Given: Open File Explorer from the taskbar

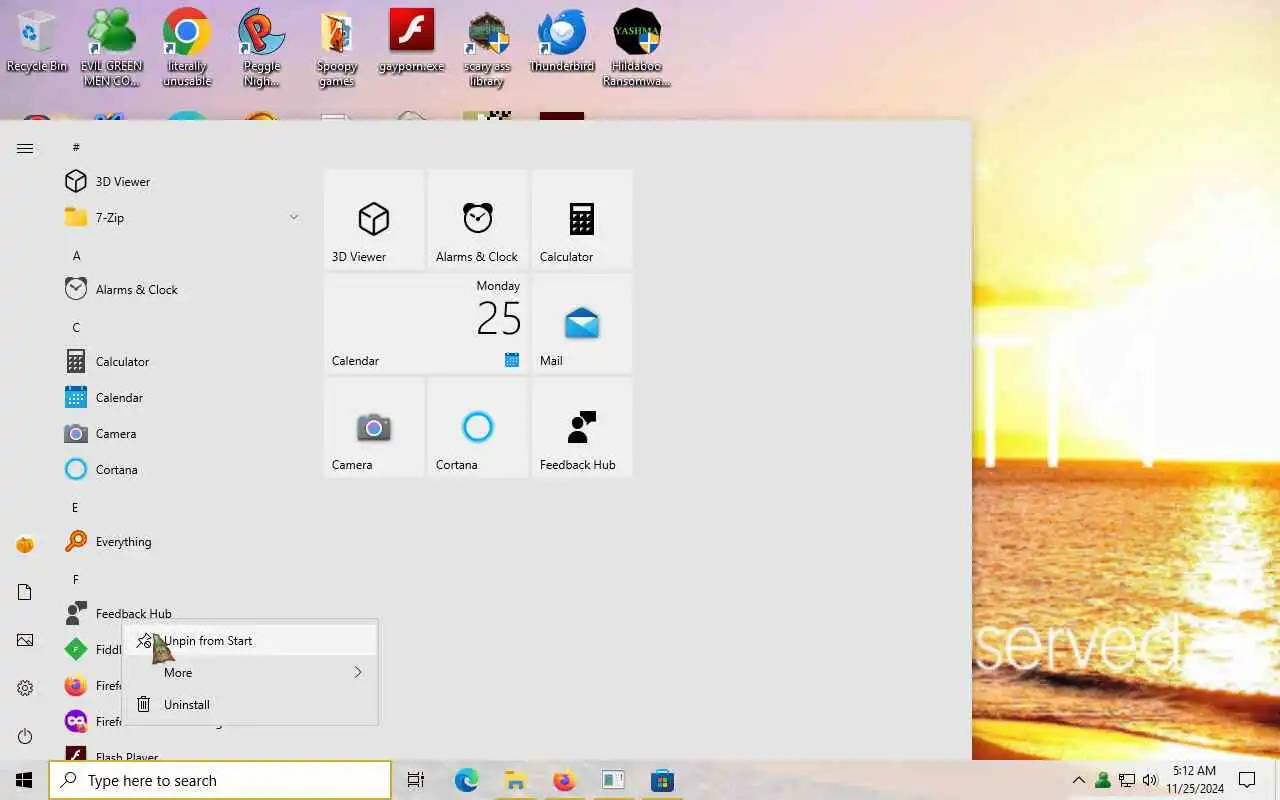Looking at the screenshot, I should [515, 780].
